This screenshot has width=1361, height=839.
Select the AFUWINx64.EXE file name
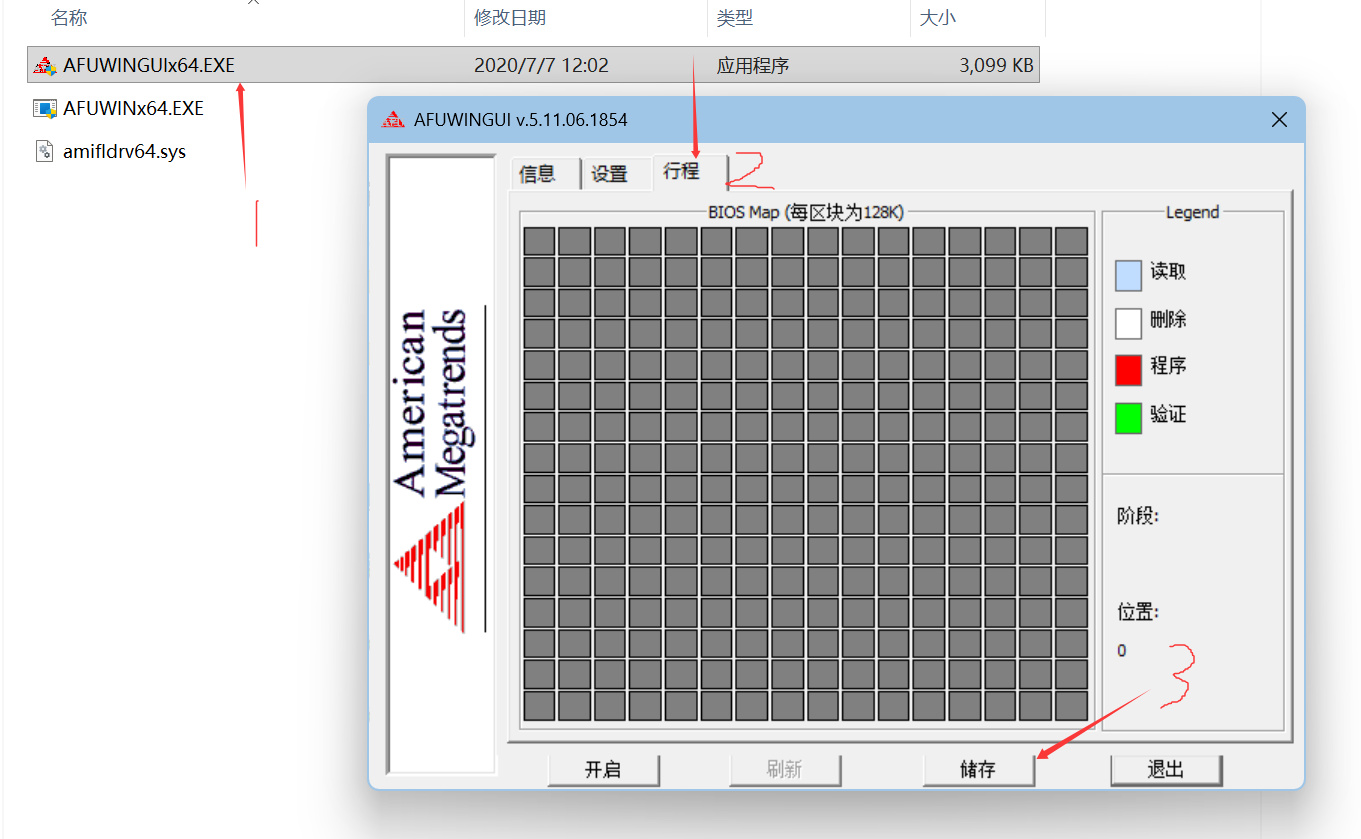point(133,109)
